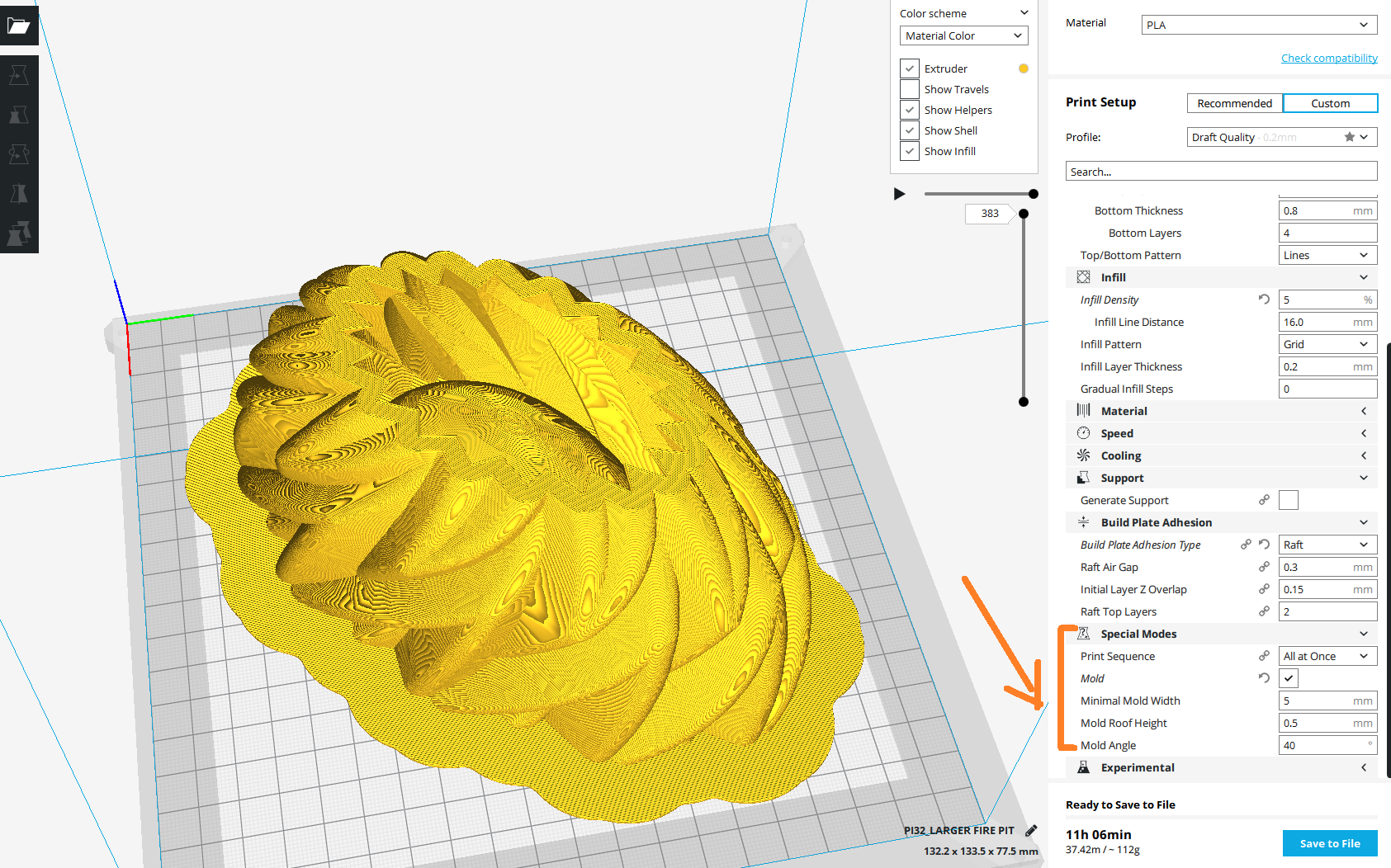Click the Save to File button
The image size is (1391, 868).
coord(1330,843)
